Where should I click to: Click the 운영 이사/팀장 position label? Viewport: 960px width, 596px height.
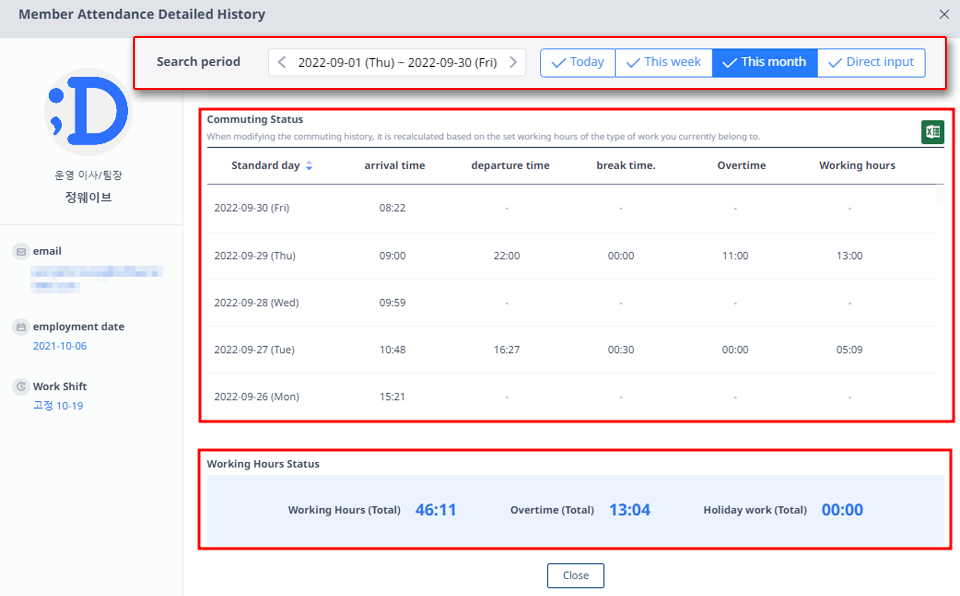click(88, 175)
